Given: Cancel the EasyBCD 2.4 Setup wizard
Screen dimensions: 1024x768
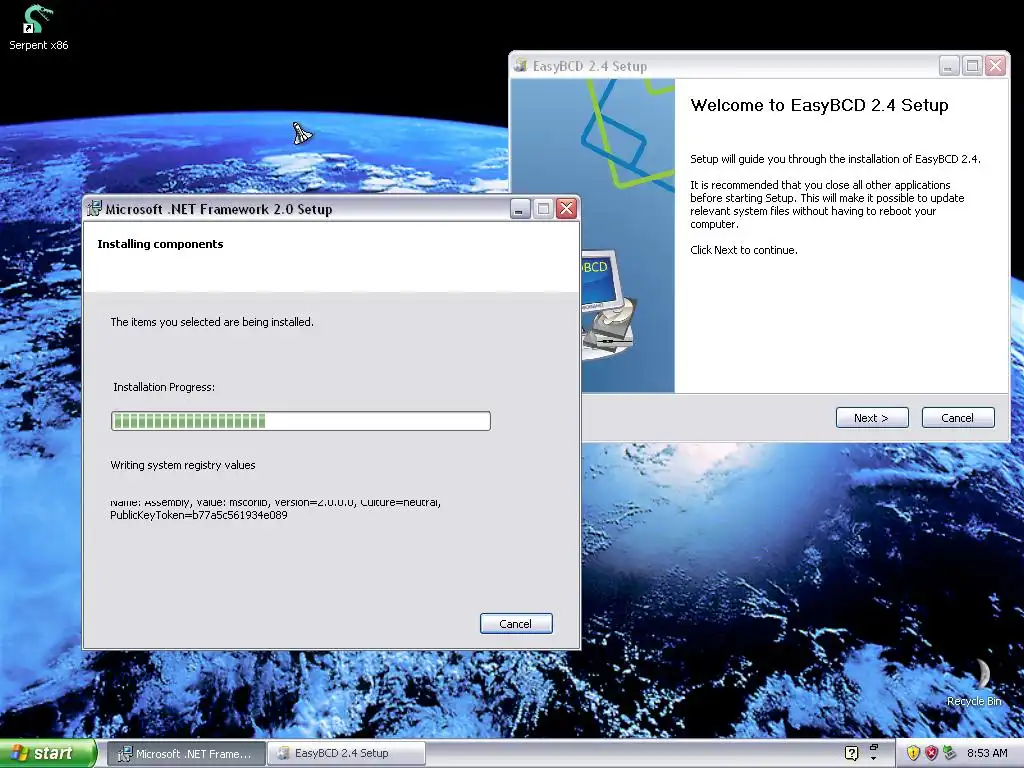Looking at the screenshot, I should point(958,418).
